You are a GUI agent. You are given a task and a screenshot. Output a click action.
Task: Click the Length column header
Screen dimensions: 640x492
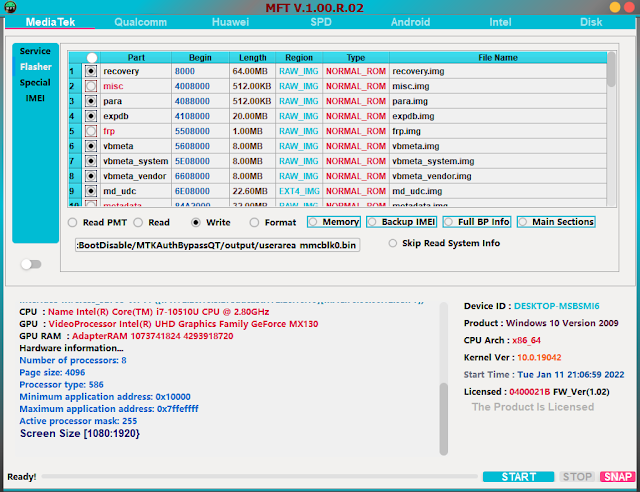252,58
